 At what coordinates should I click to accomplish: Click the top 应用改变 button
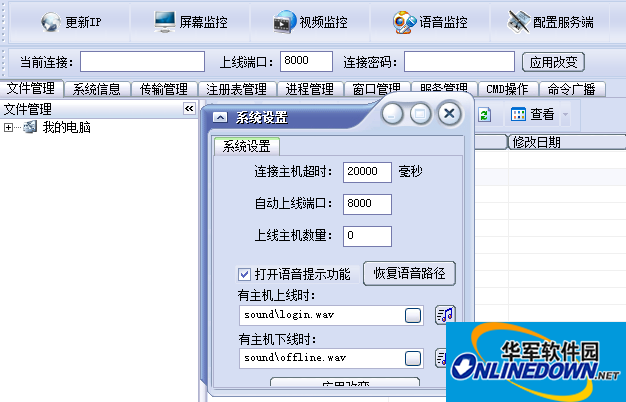point(553,62)
